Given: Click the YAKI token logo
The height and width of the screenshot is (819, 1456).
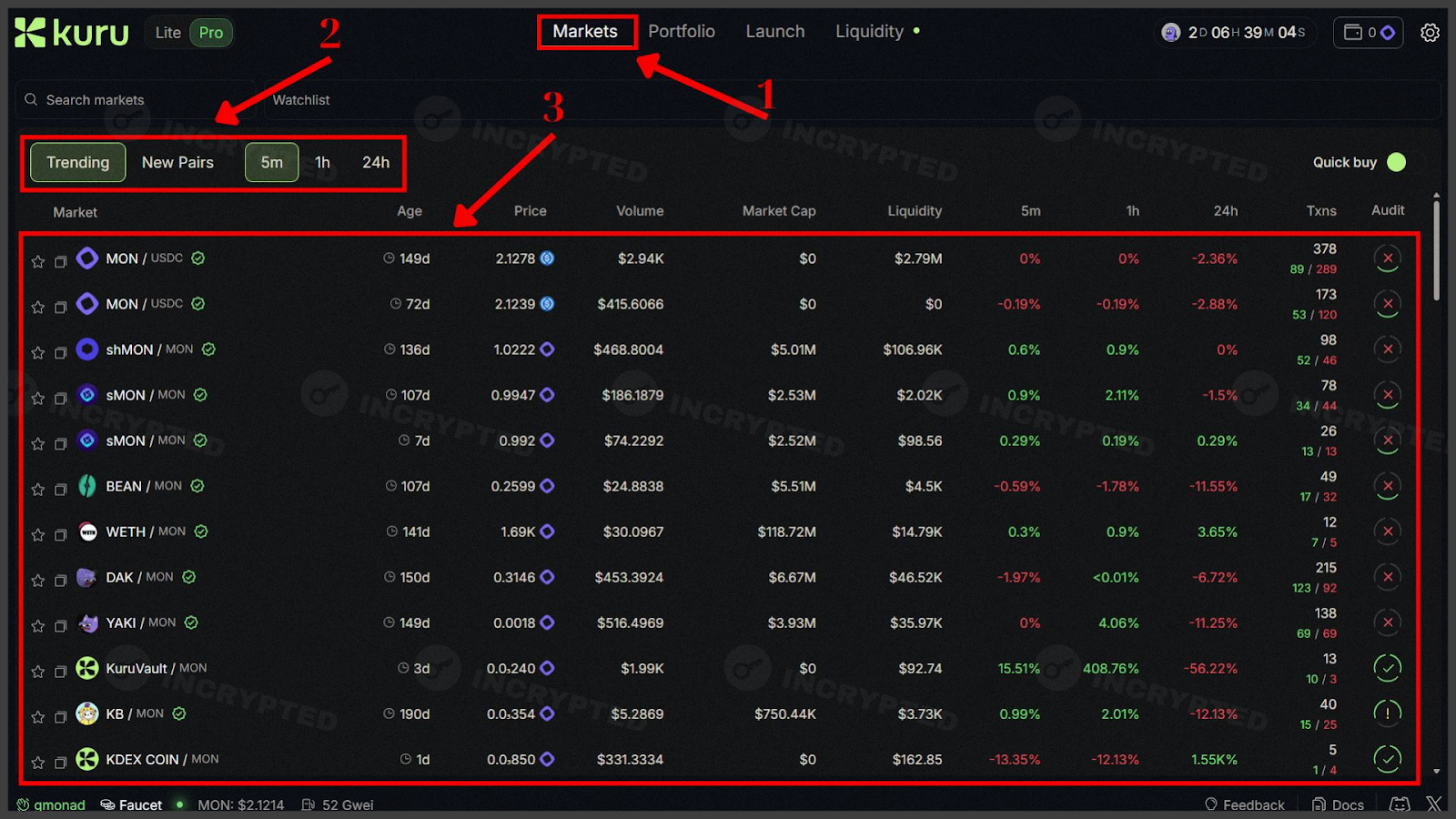Looking at the screenshot, I should [x=87, y=622].
